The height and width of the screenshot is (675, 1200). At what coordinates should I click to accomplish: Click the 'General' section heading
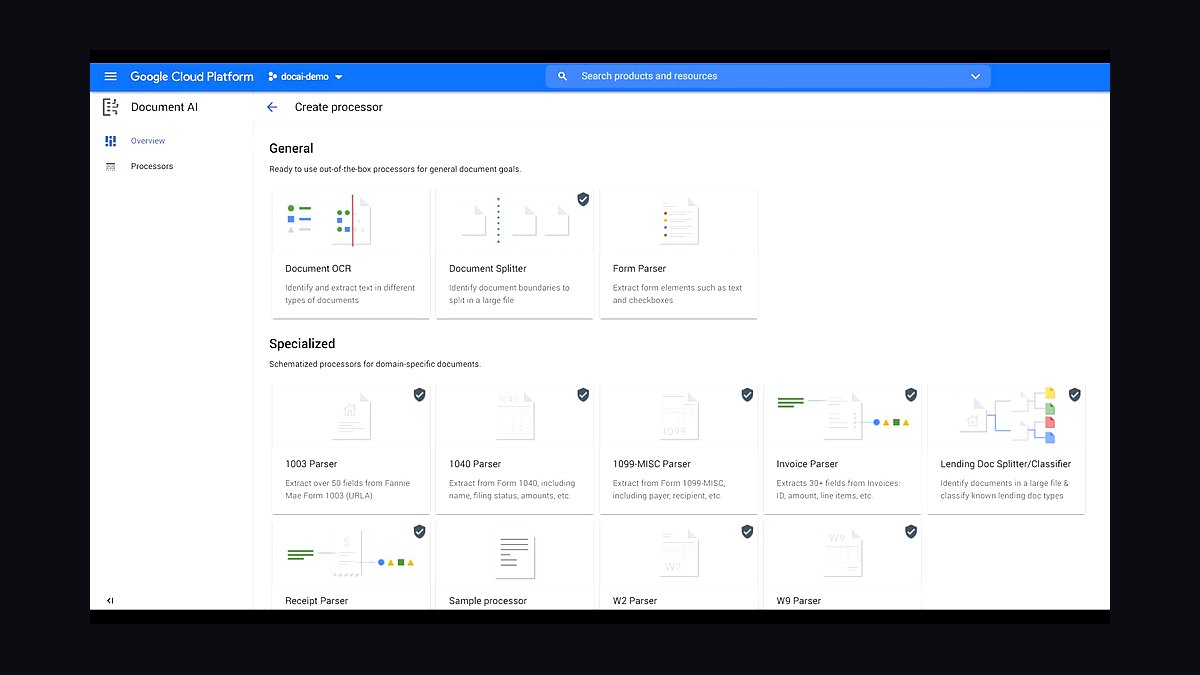click(x=291, y=148)
